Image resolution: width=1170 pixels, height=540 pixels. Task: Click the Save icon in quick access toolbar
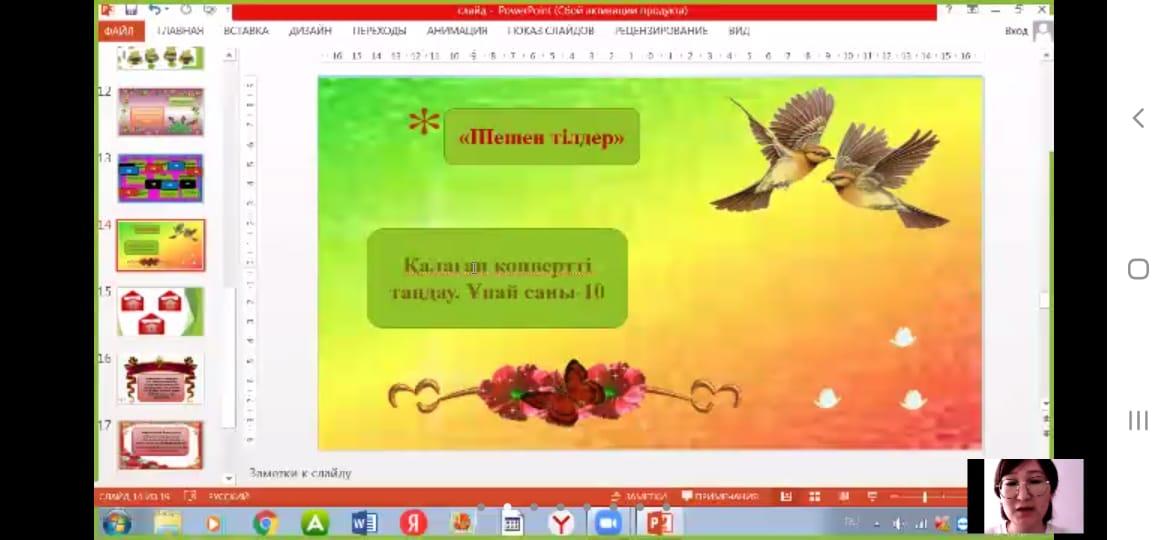click(x=131, y=9)
